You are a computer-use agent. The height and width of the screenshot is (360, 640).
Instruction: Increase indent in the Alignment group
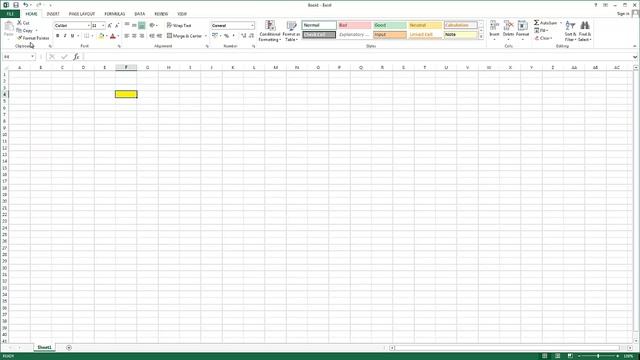(x=160, y=36)
